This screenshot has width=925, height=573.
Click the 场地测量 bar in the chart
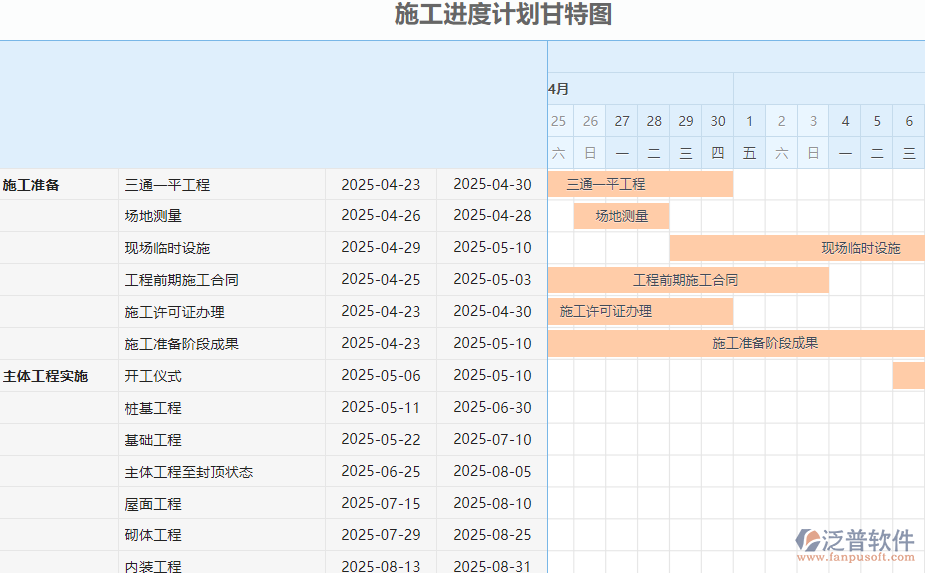click(621, 216)
